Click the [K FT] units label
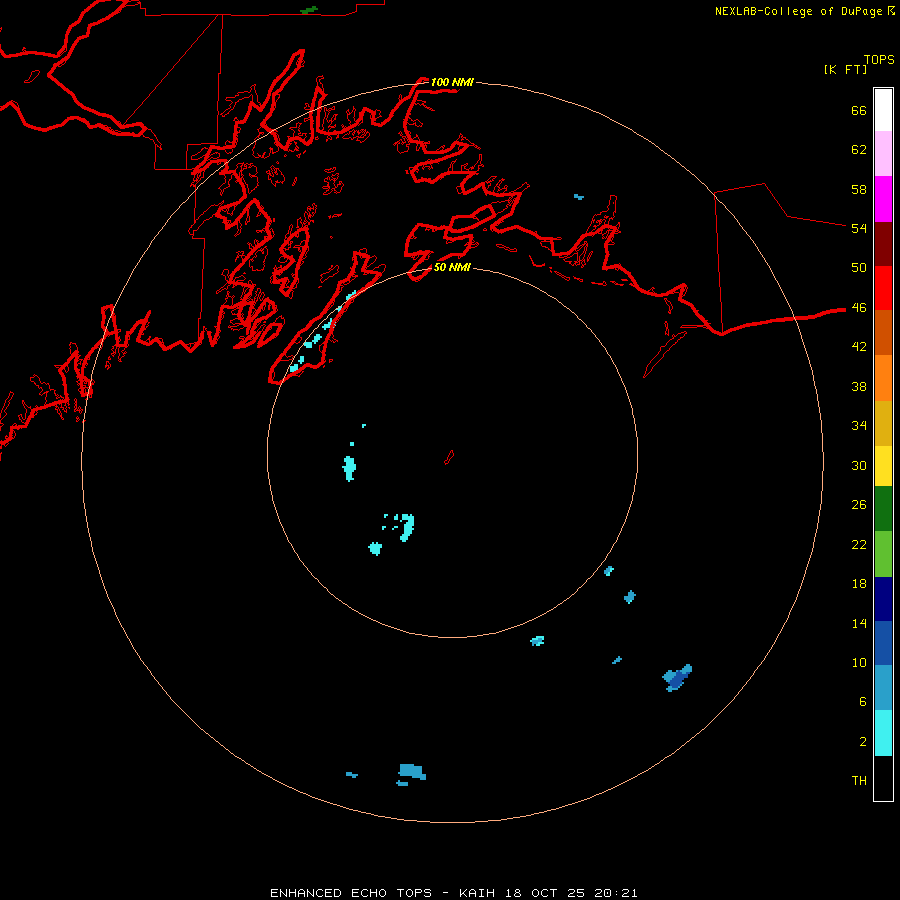Viewport: 900px width, 900px height. [845, 69]
